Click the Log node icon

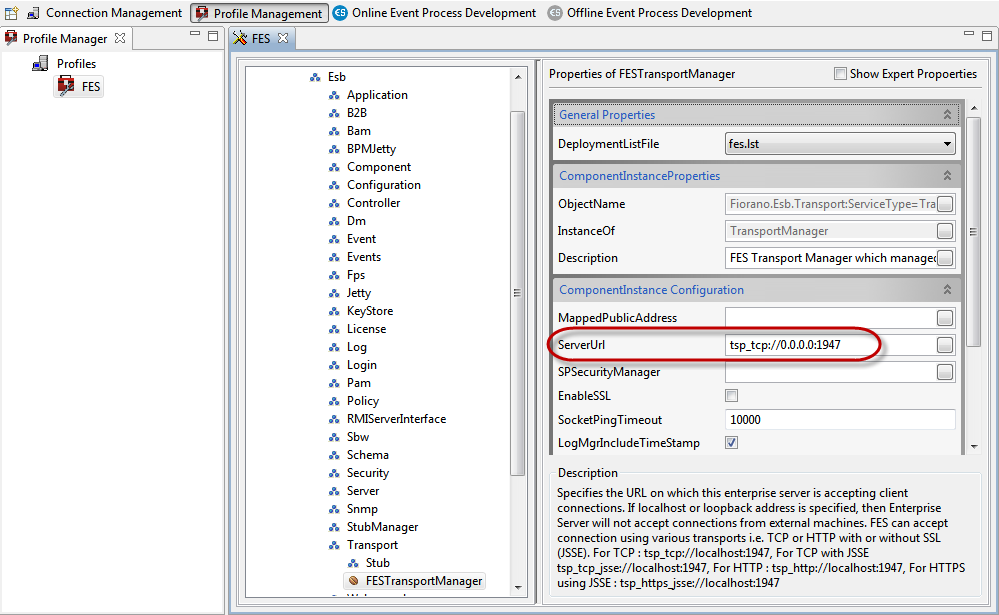click(x=334, y=347)
